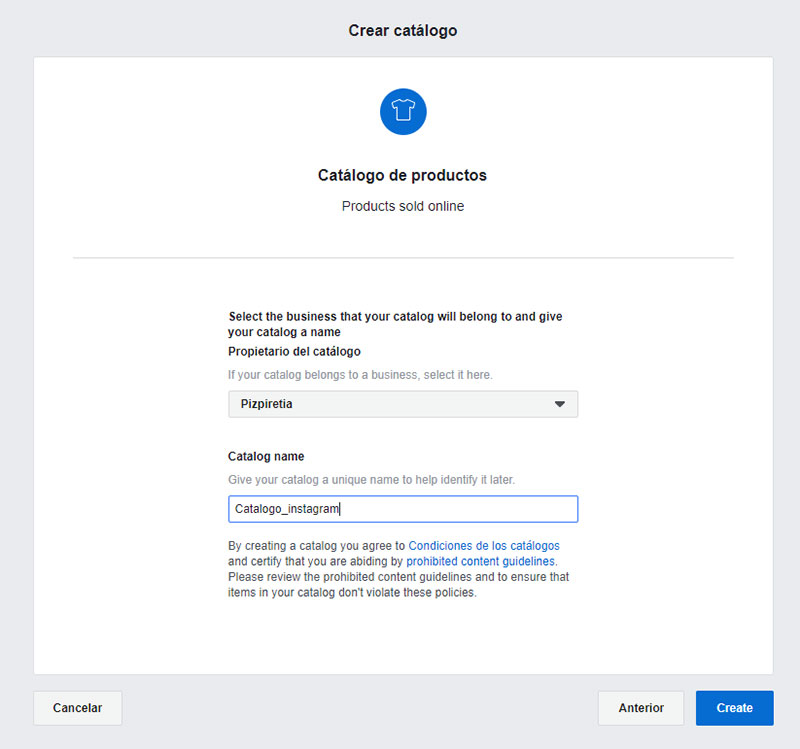
Task: Select the Products sold online subtitle
Action: point(403,206)
